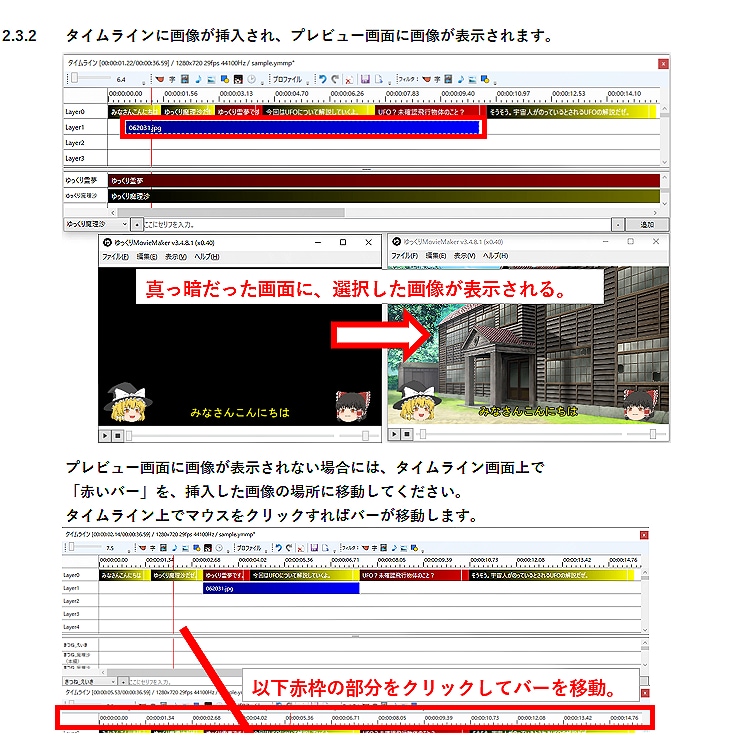This screenshot has width=750, height=750.
Task: Play preview in the right preview window
Action: pyautogui.click(x=394, y=434)
